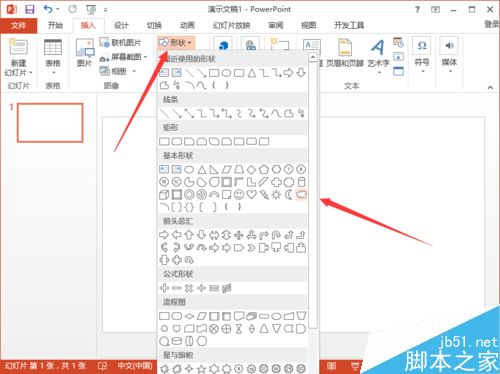This screenshot has height=374, width=500.
Task: Switch to the 开始 (Home) tab
Action: (55, 25)
